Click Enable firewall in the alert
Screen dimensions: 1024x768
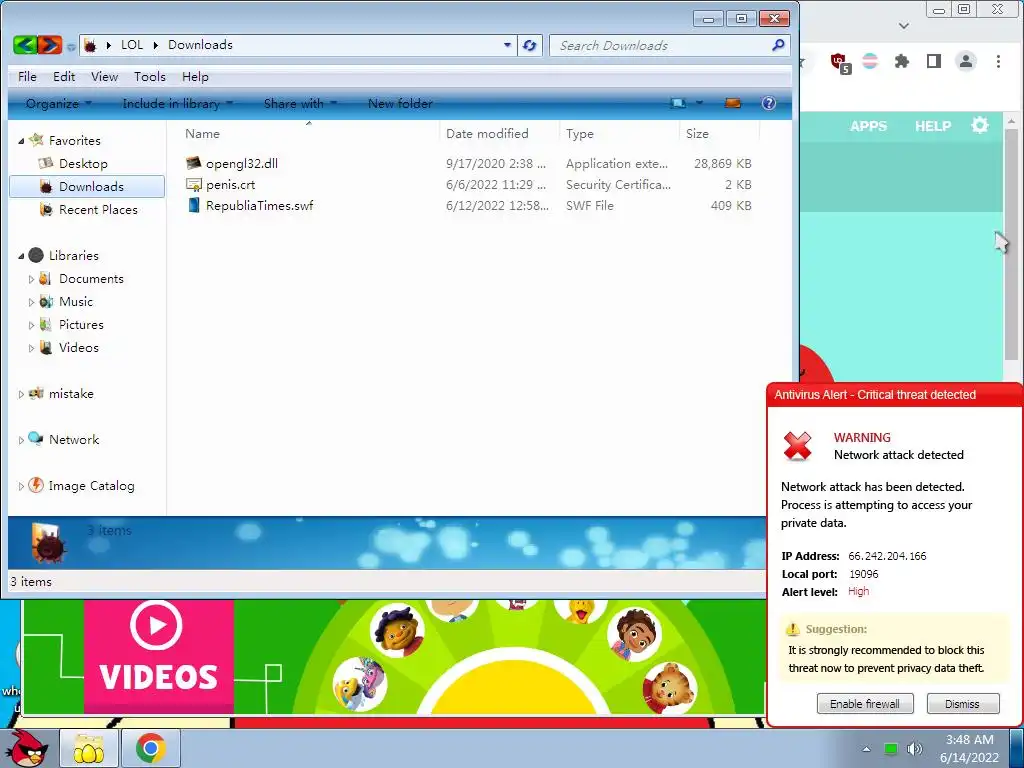pyautogui.click(x=865, y=703)
